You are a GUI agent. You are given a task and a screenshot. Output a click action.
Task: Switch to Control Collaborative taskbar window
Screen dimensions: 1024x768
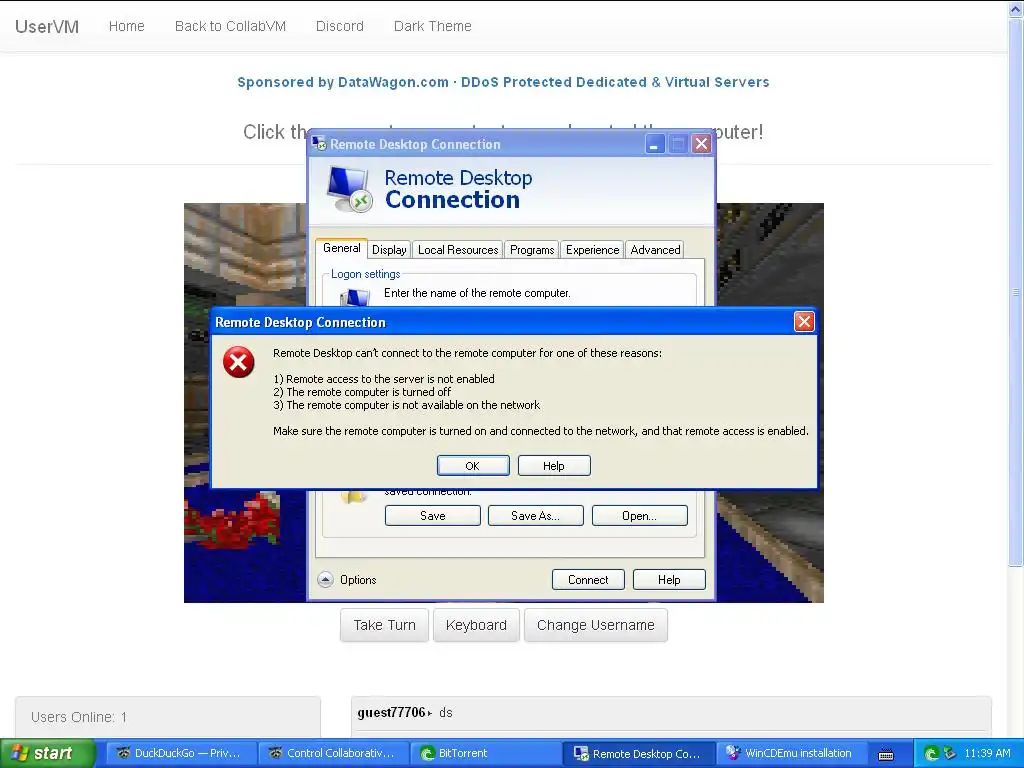click(334, 754)
